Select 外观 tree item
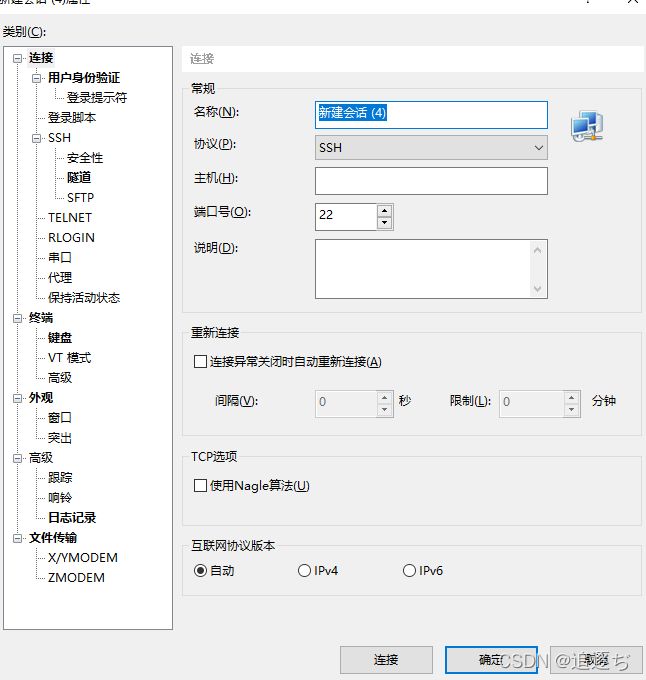The image size is (646, 680). pyautogui.click(x=41, y=397)
